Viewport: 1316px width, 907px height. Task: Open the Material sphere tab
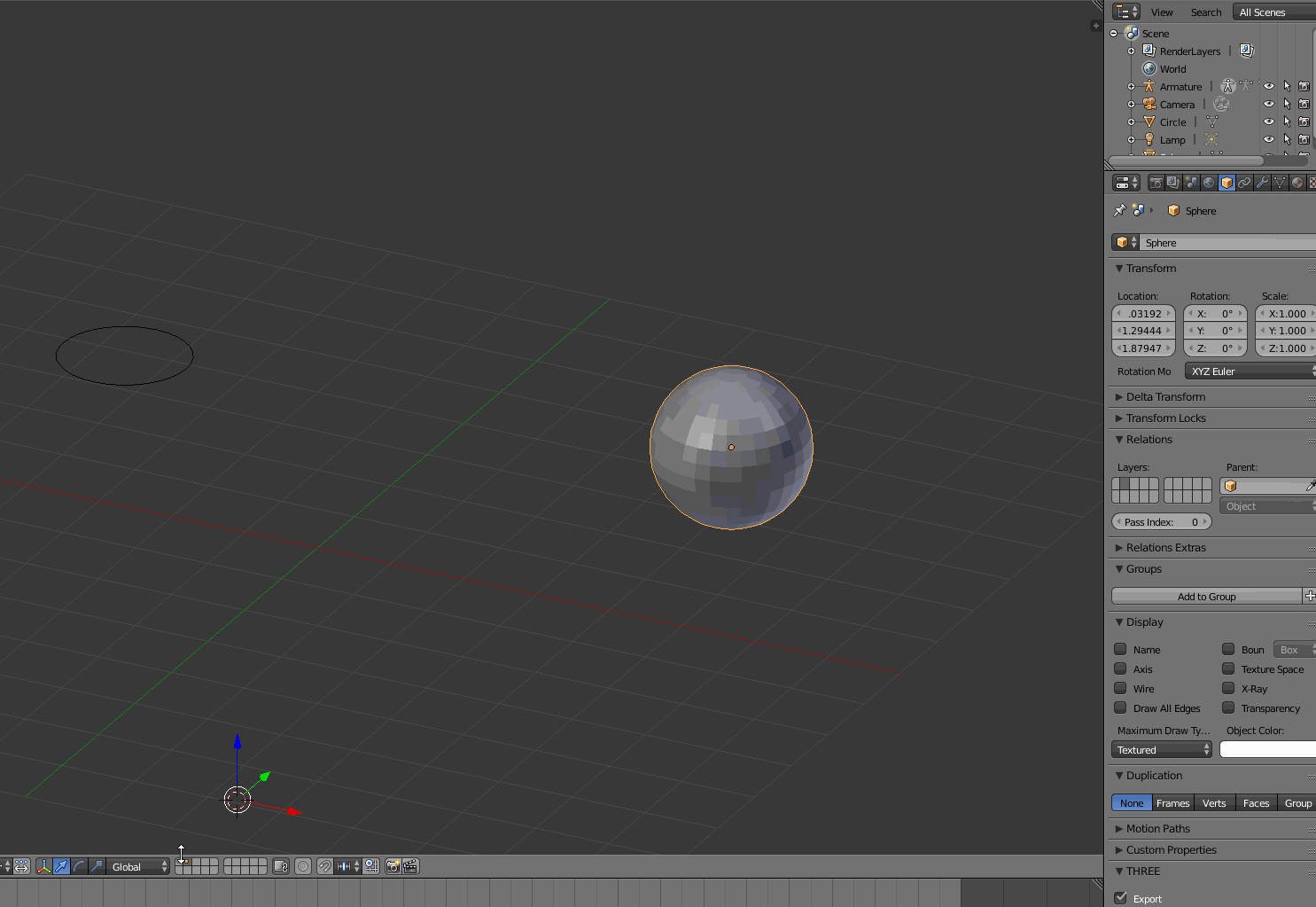click(x=1297, y=183)
